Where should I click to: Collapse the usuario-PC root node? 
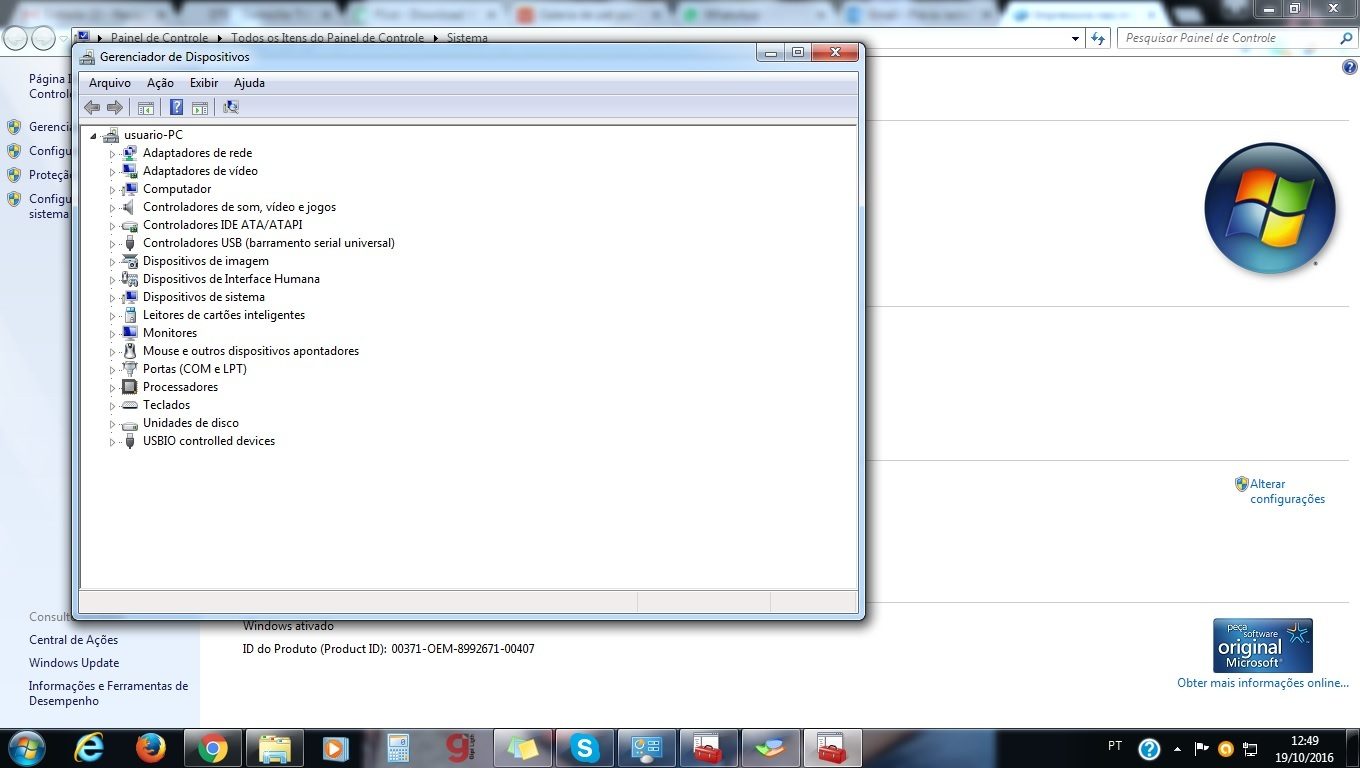(93, 136)
